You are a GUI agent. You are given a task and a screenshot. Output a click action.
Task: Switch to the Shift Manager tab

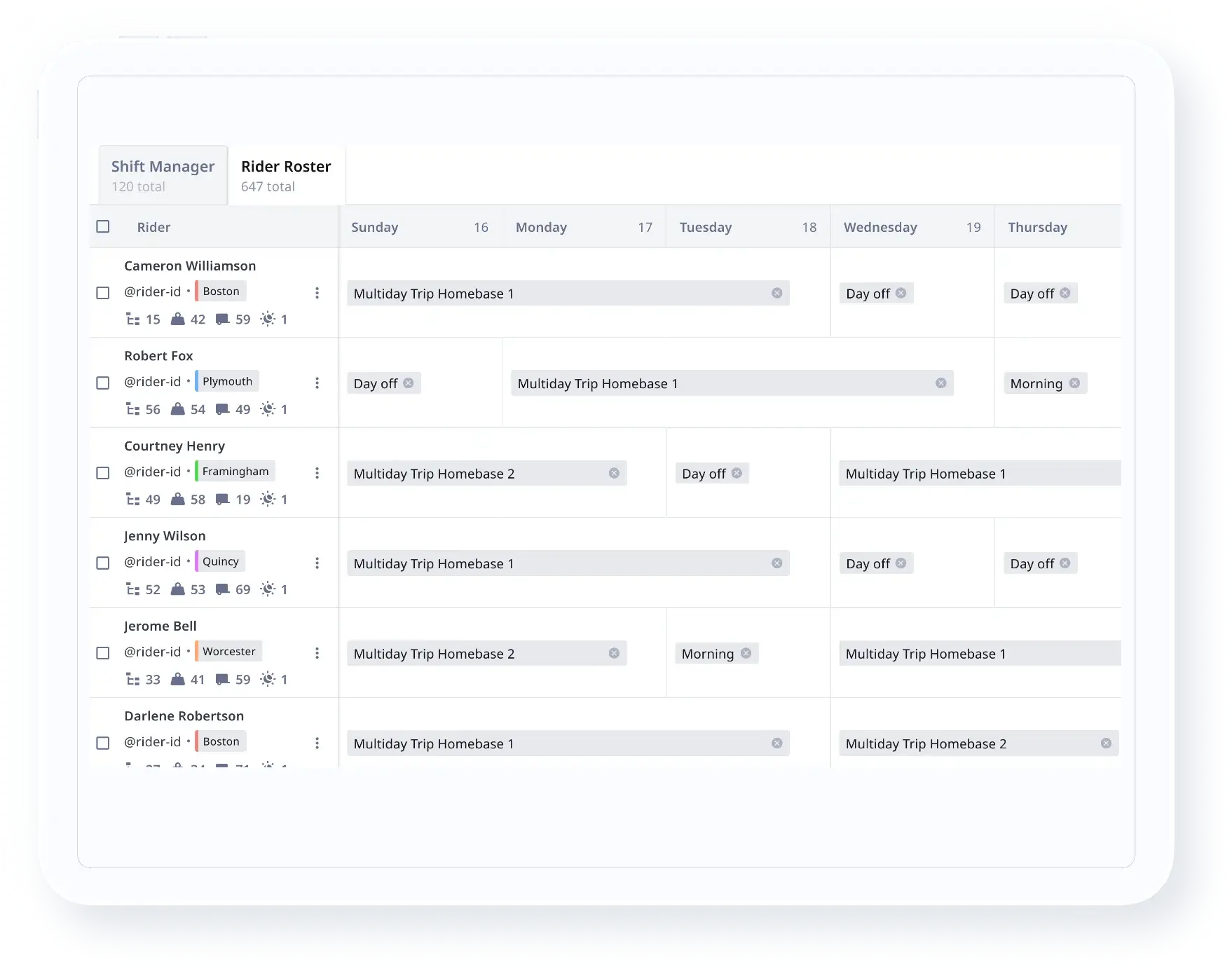point(163,175)
